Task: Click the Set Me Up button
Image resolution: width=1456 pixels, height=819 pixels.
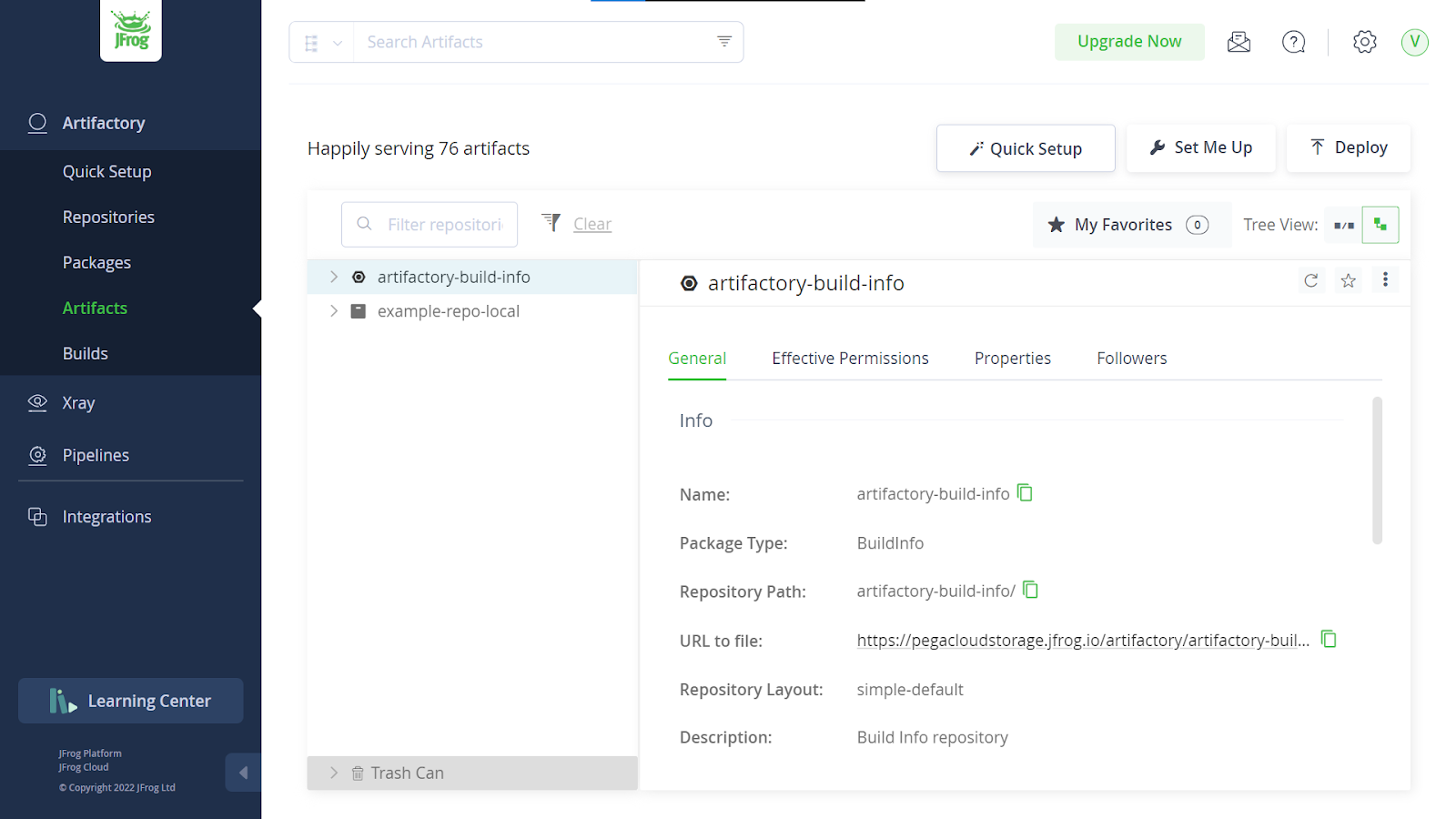Action: (x=1200, y=147)
